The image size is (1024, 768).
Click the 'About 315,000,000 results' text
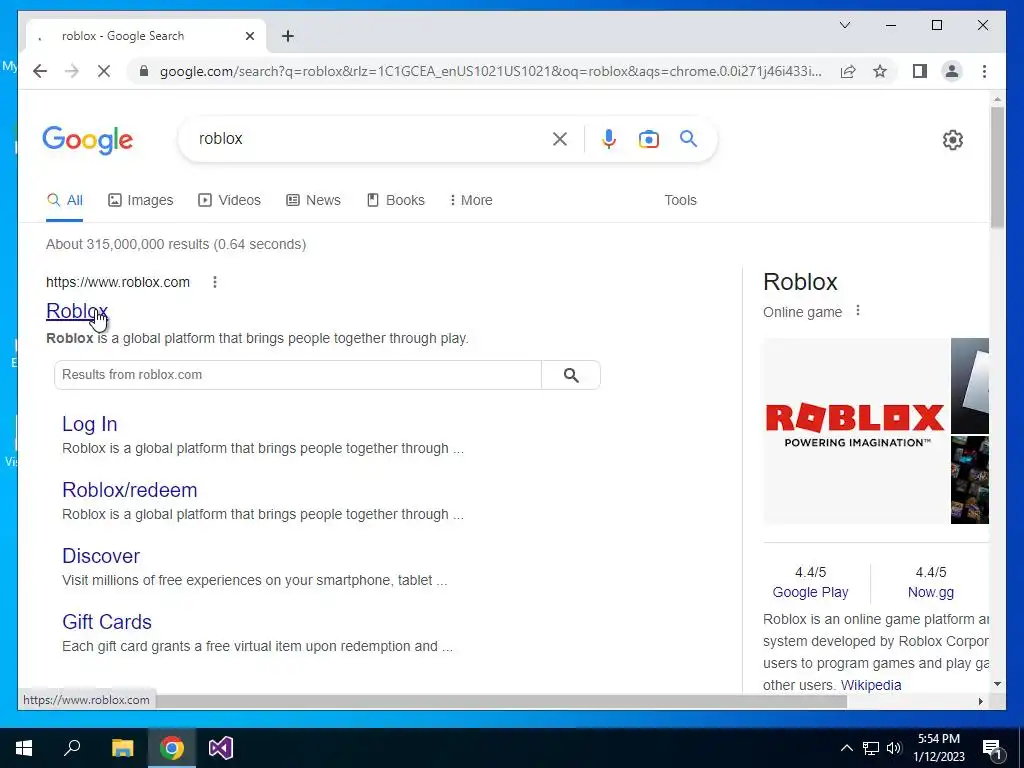[x=176, y=244]
